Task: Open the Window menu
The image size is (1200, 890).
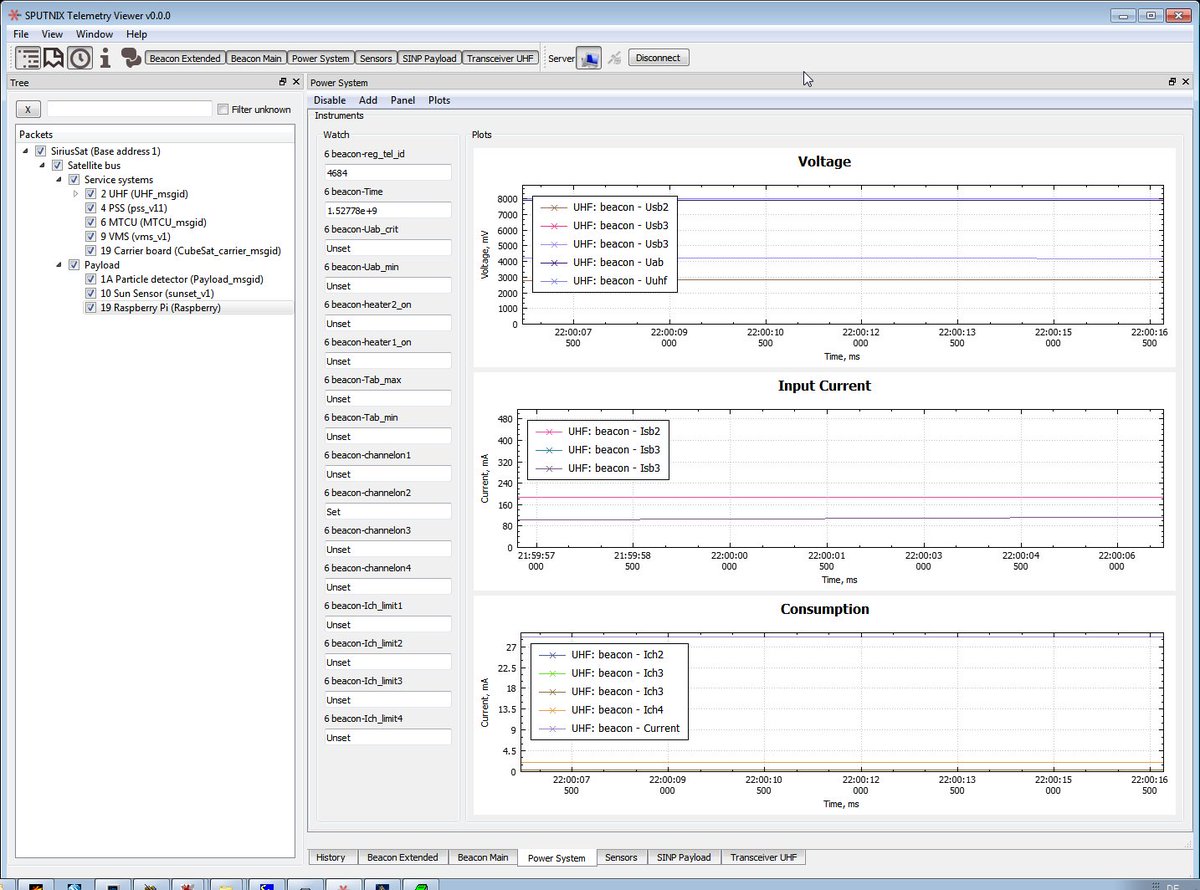Action: point(94,34)
